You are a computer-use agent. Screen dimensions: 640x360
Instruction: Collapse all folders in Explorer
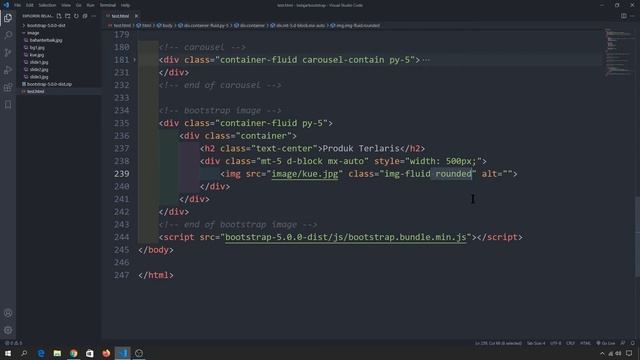tap(85, 16)
